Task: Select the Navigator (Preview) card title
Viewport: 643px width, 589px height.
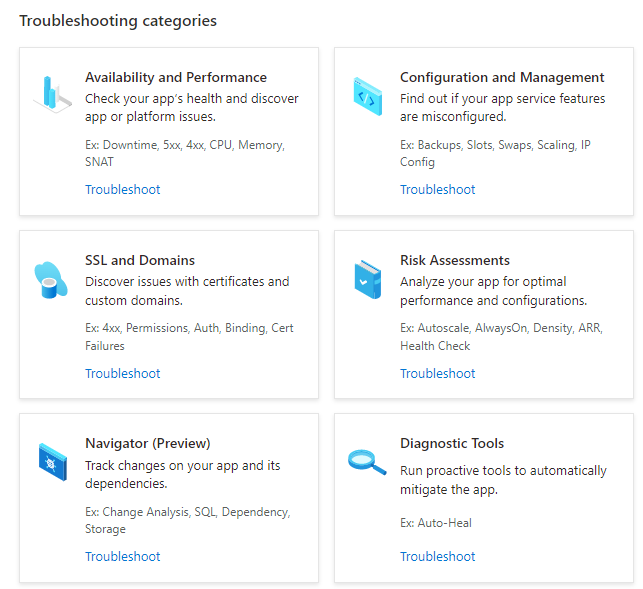Action: [x=148, y=443]
